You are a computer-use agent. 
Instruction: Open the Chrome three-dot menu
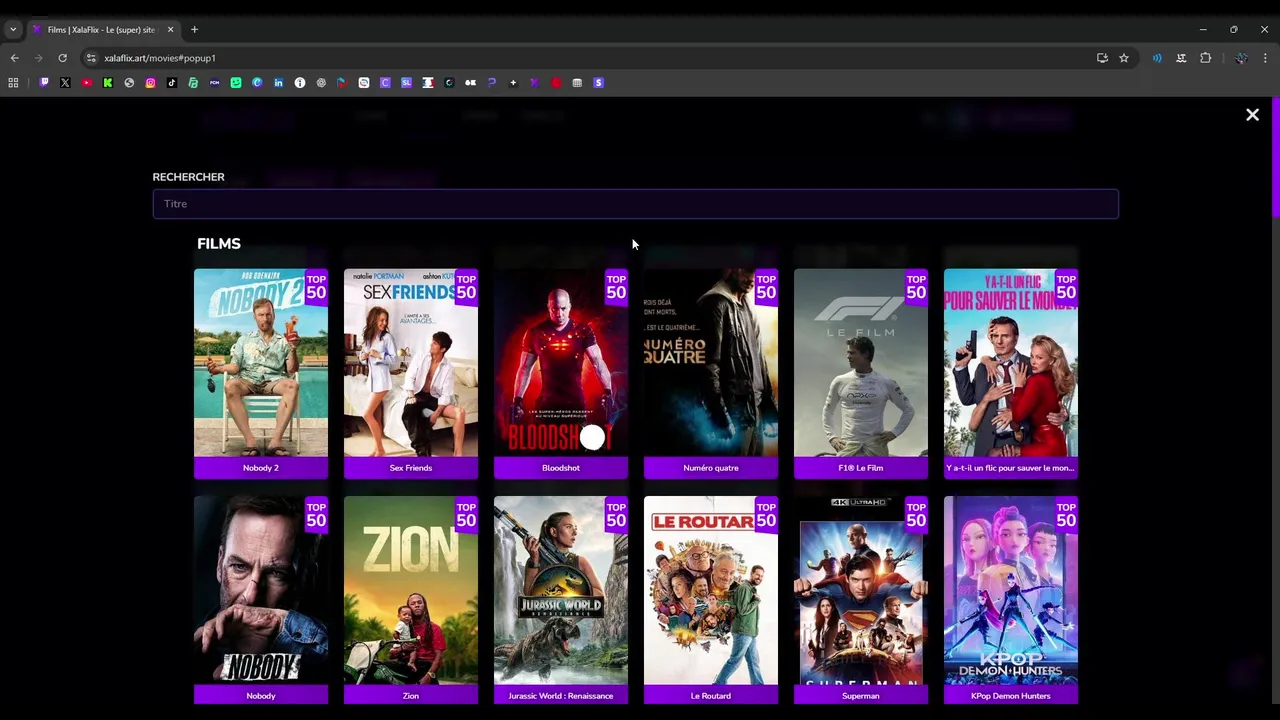pos(1265,58)
